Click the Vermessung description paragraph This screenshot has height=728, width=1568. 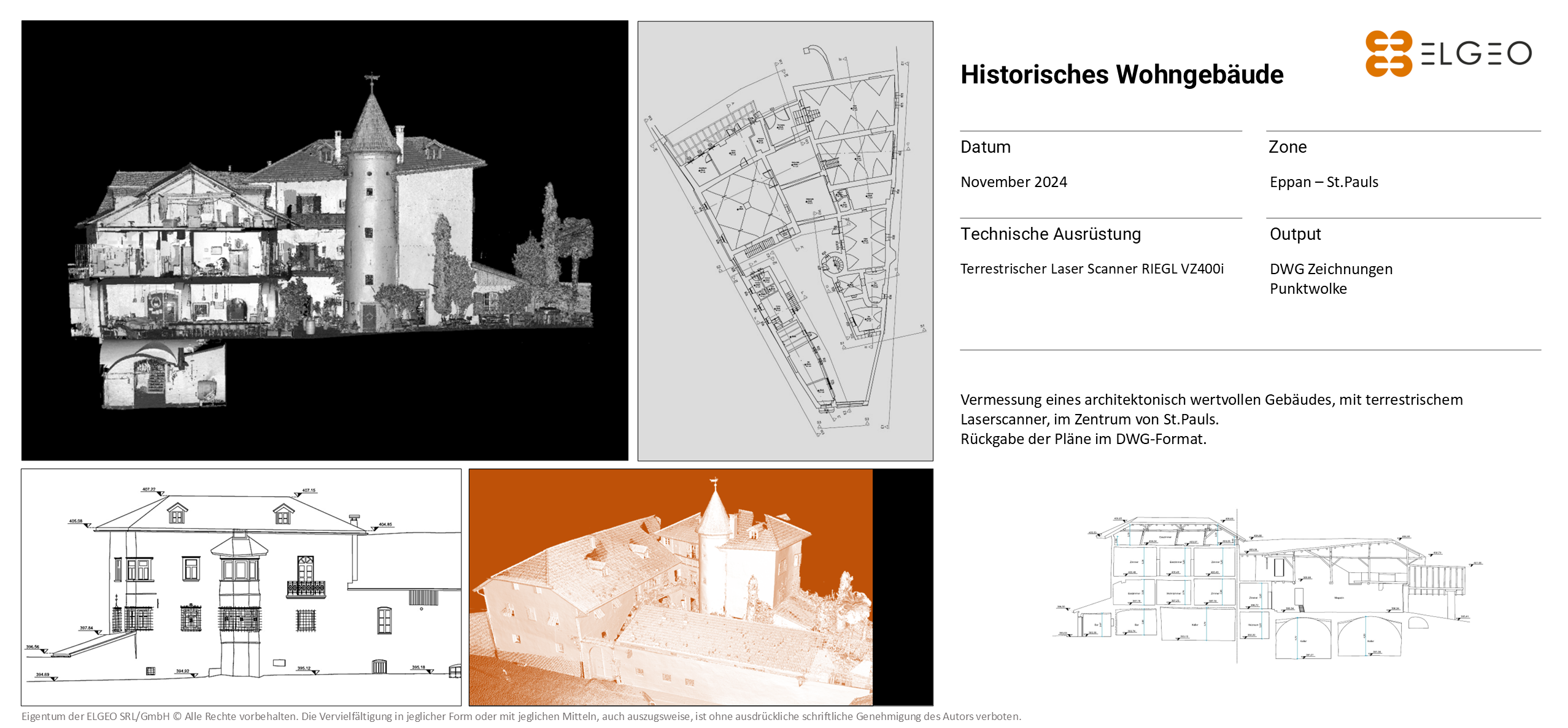(x=1211, y=419)
